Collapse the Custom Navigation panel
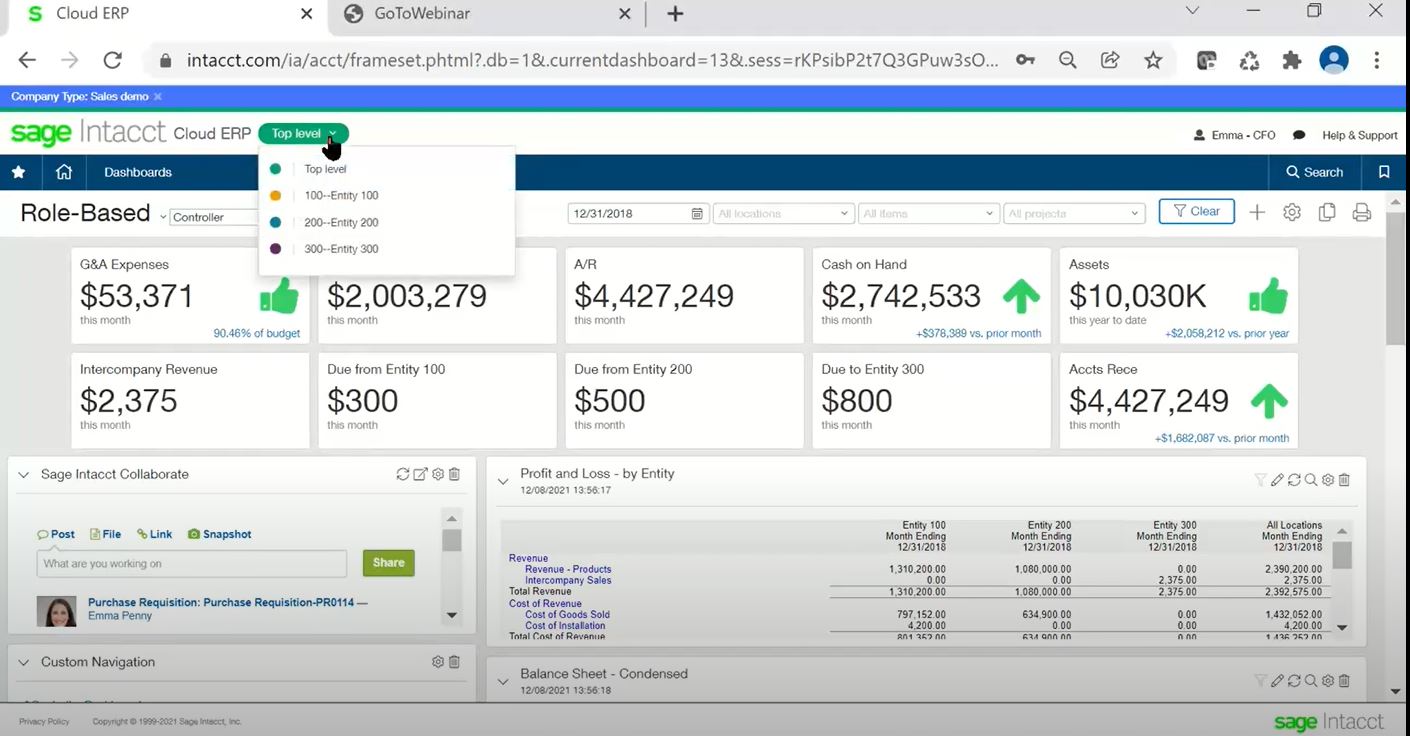The image size is (1410, 736). (x=24, y=662)
